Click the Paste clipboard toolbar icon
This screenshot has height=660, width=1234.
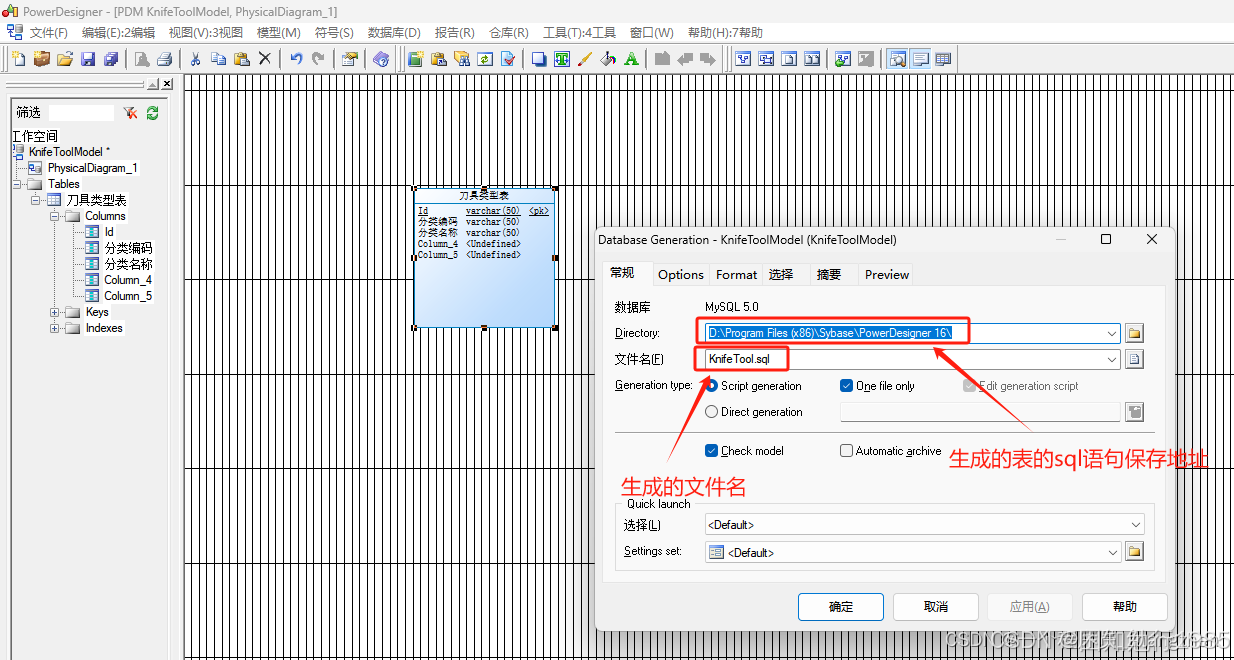click(x=241, y=59)
